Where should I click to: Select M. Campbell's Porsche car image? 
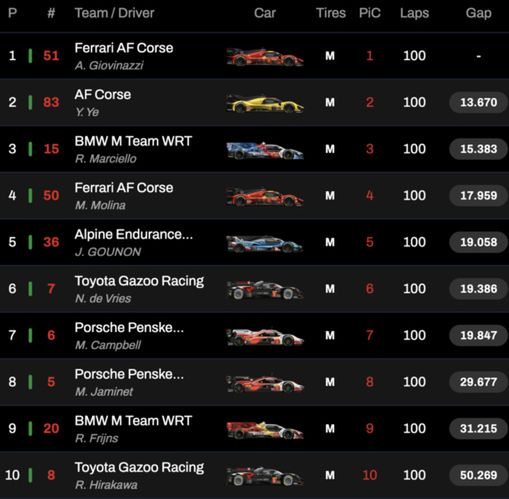(x=265, y=336)
